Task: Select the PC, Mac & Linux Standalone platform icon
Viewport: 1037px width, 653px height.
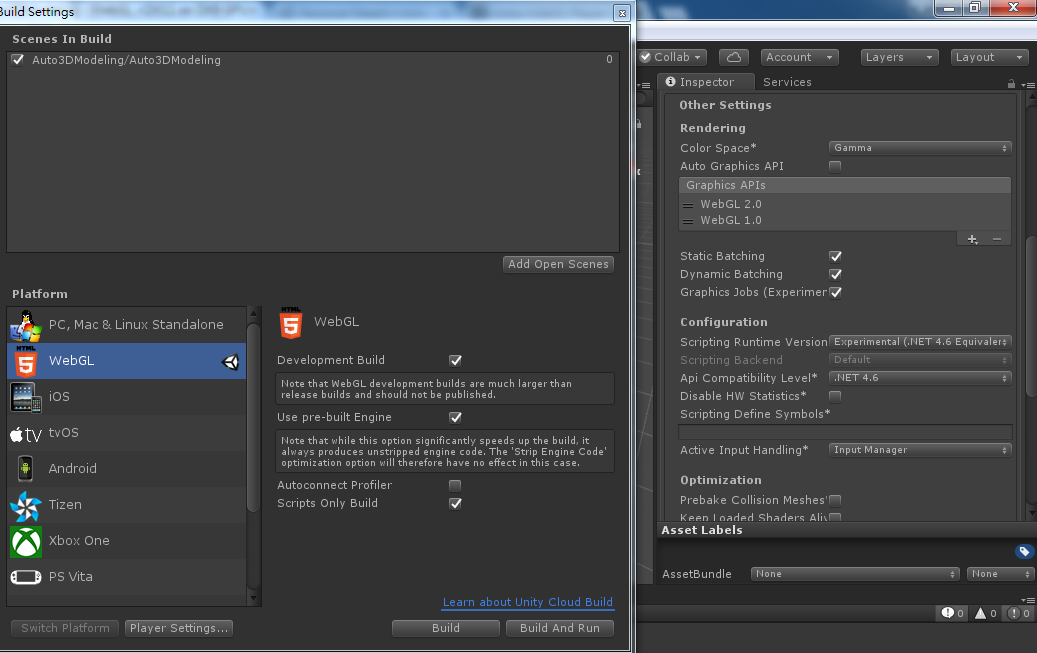Action: (26, 325)
